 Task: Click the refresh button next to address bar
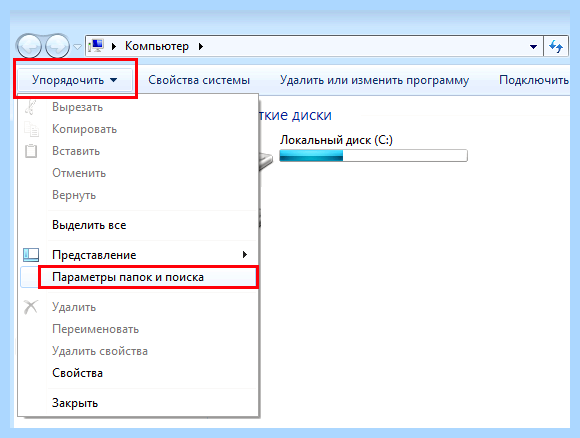pyautogui.click(x=556, y=46)
